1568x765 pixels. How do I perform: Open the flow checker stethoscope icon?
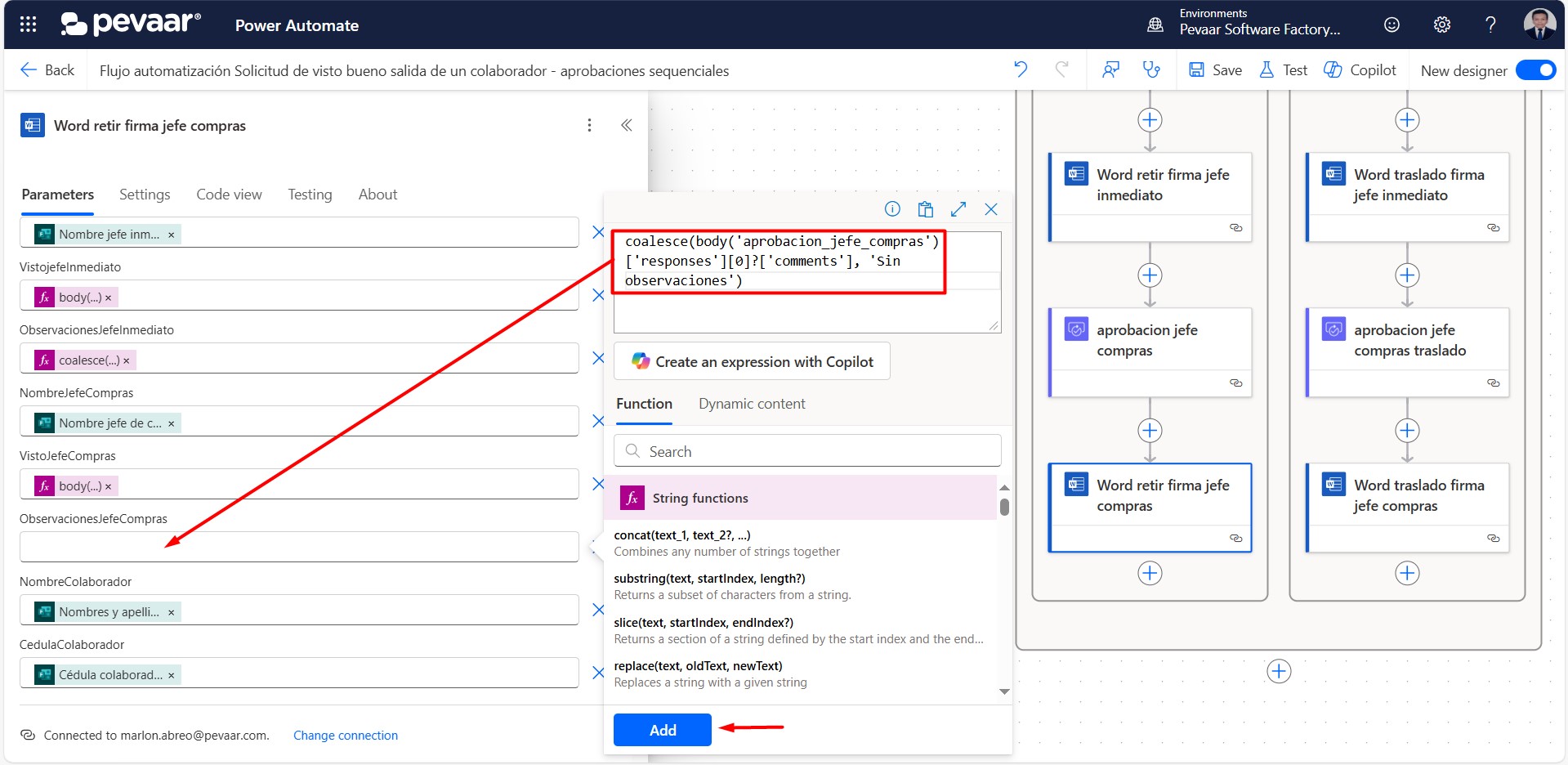click(1151, 69)
